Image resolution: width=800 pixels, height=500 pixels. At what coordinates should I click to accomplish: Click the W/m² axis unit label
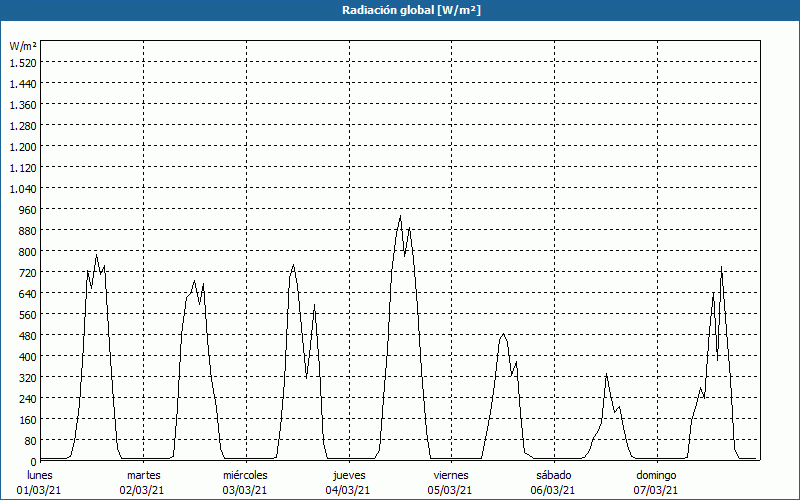[23, 46]
